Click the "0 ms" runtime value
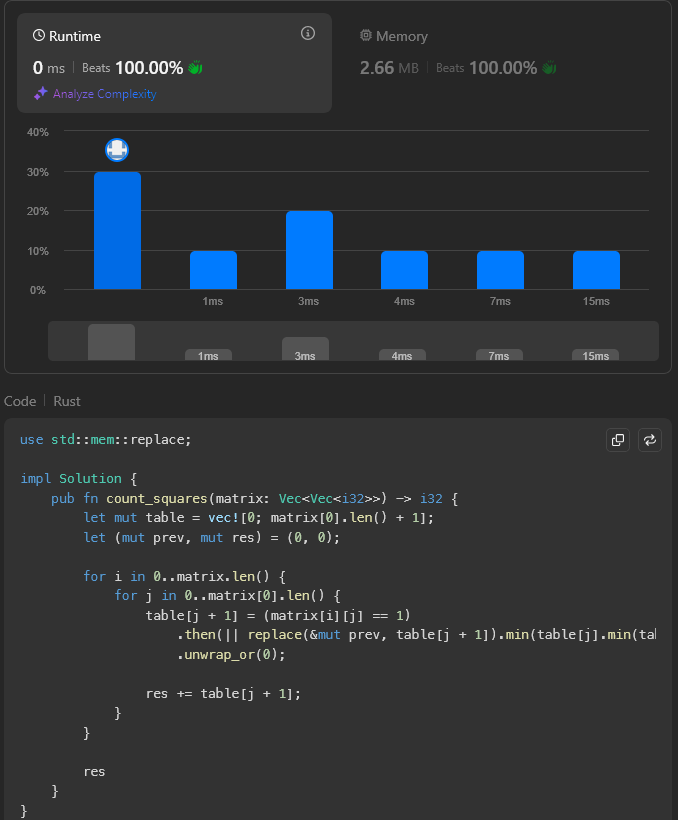Screen dimensions: 678x820 (49, 67)
